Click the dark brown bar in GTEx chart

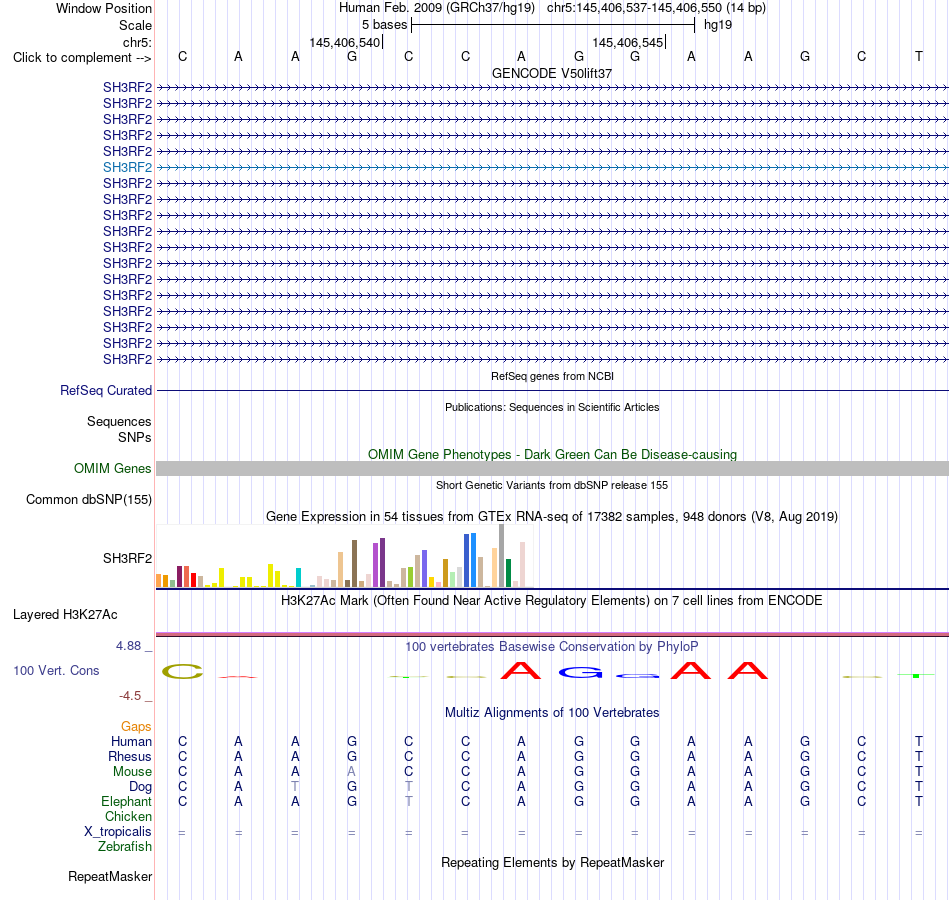click(x=354, y=564)
